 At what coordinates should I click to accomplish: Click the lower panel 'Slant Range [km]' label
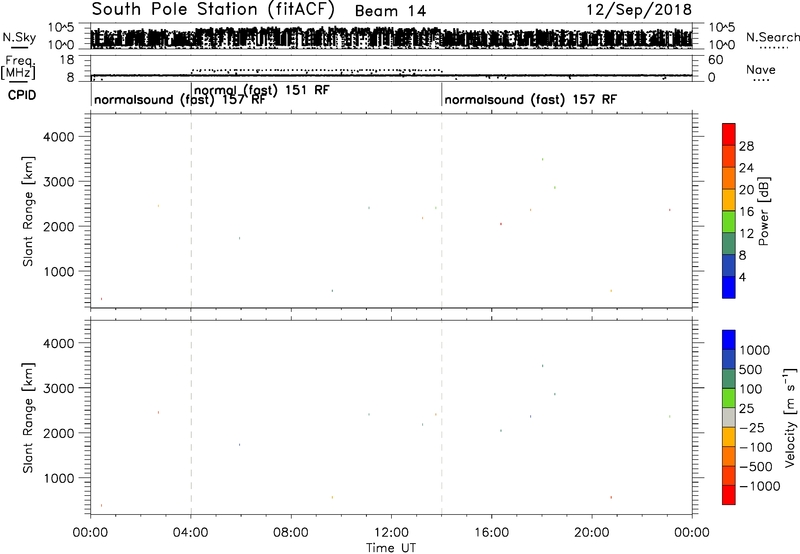[x=28, y=418]
